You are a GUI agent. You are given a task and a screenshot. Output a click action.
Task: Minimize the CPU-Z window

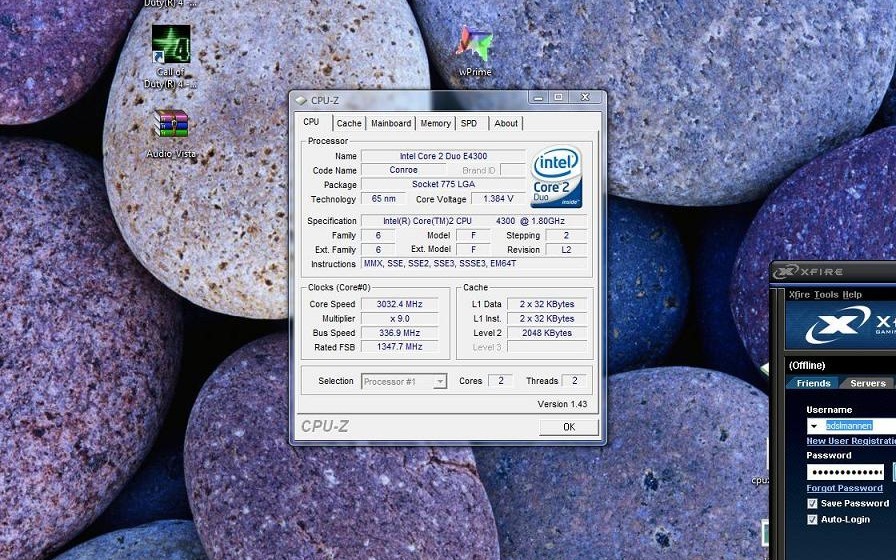pos(537,98)
